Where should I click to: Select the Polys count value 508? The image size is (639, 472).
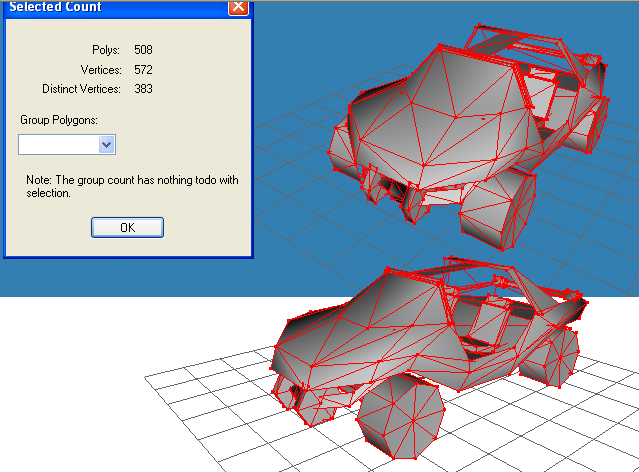point(143,50)
